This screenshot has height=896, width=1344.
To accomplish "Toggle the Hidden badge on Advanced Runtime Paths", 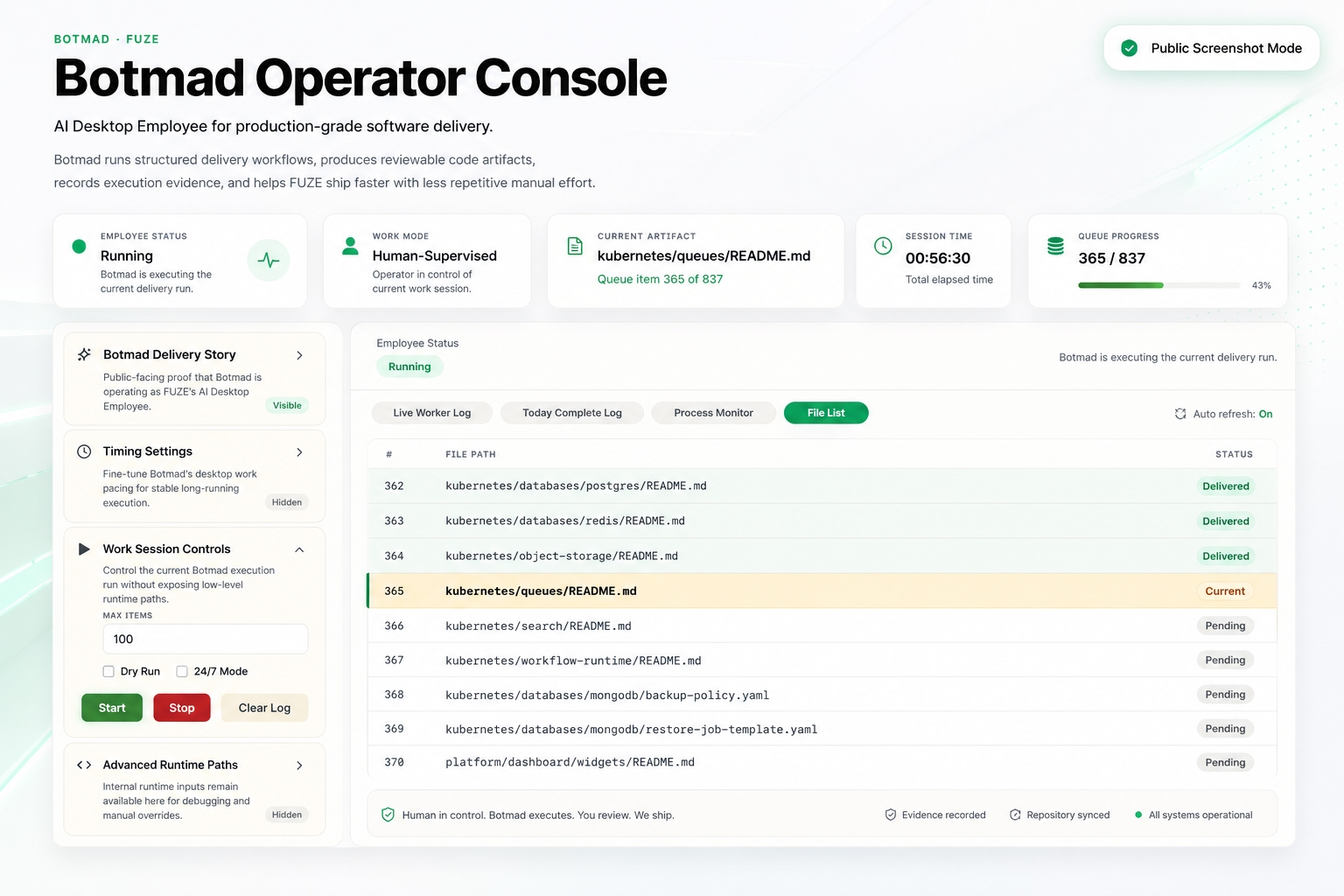I will point(287,815).
